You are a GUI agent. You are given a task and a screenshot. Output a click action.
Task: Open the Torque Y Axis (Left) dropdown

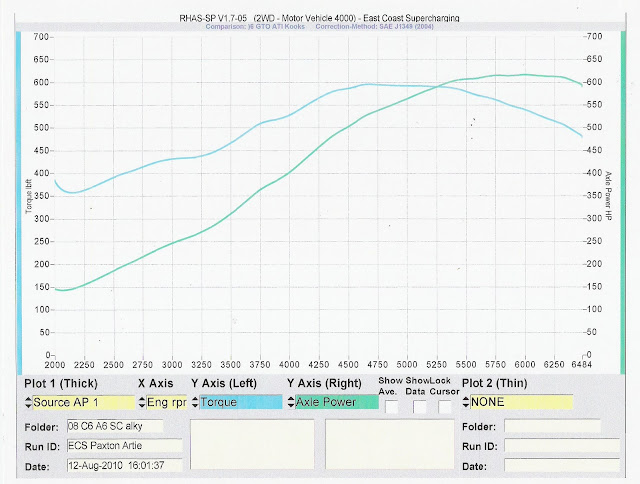pyautogui.click(x=240, y=402)
